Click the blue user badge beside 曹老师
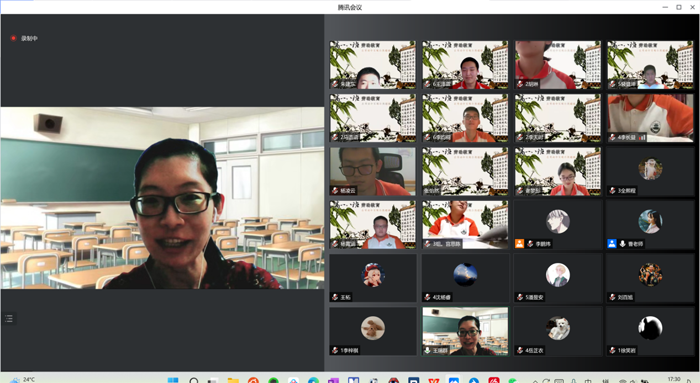700x383 pixels. 612,244
